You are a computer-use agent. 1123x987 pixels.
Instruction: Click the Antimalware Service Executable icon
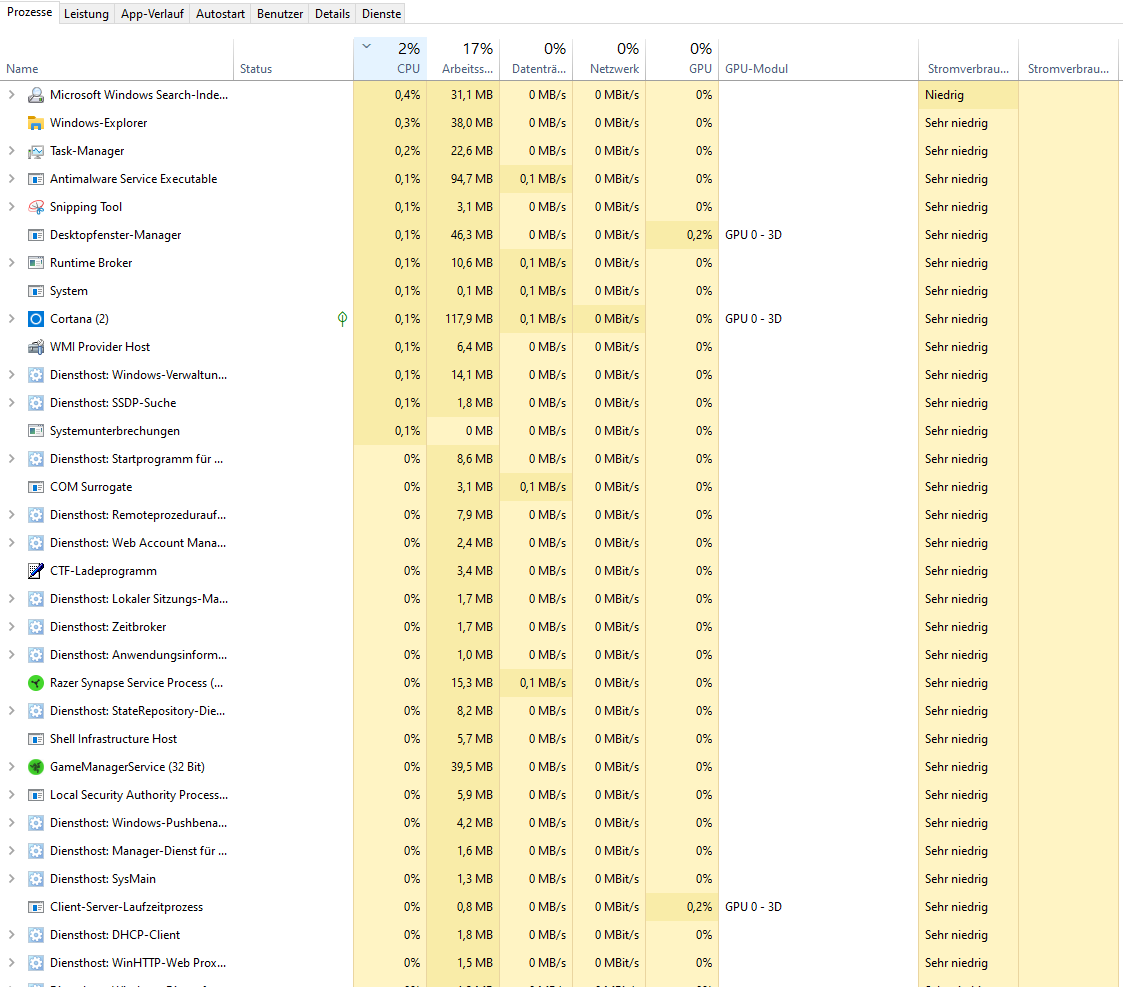[36, 178]
